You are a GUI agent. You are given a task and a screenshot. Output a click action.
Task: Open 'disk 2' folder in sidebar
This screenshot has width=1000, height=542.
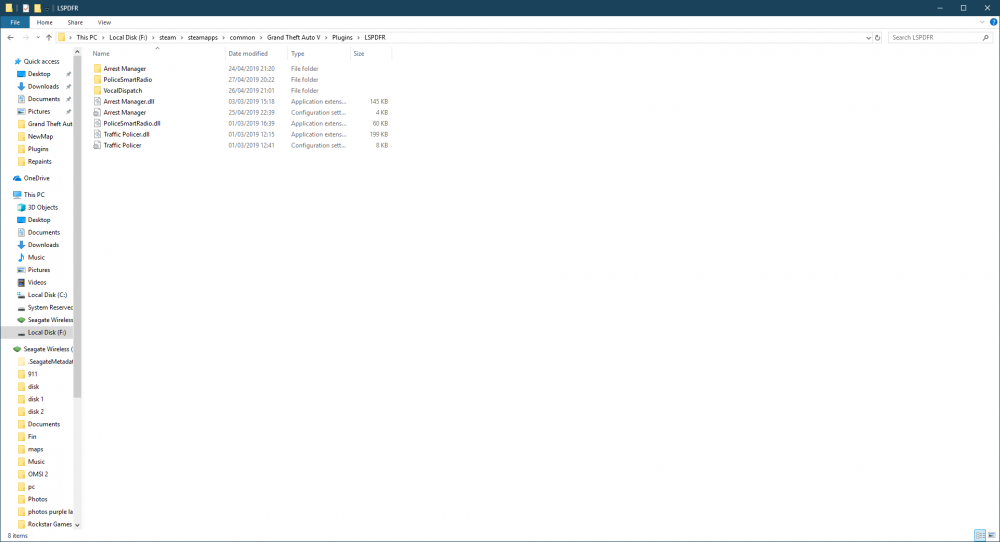[x=36, y=412]
